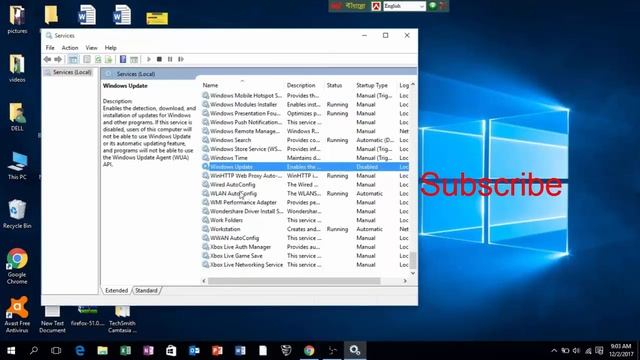This screenshot has height=360, width=640.
Task: Switch to the Standard tab
Action: coord(146,290)
